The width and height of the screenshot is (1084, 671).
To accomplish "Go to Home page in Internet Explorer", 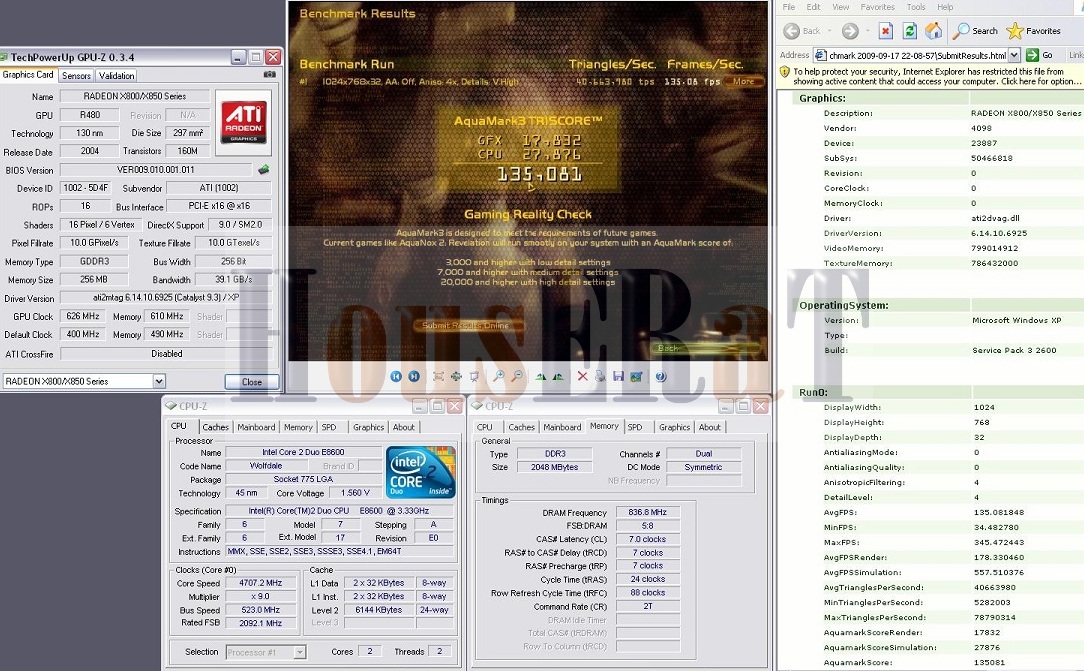I will click(x=933, y=30).
